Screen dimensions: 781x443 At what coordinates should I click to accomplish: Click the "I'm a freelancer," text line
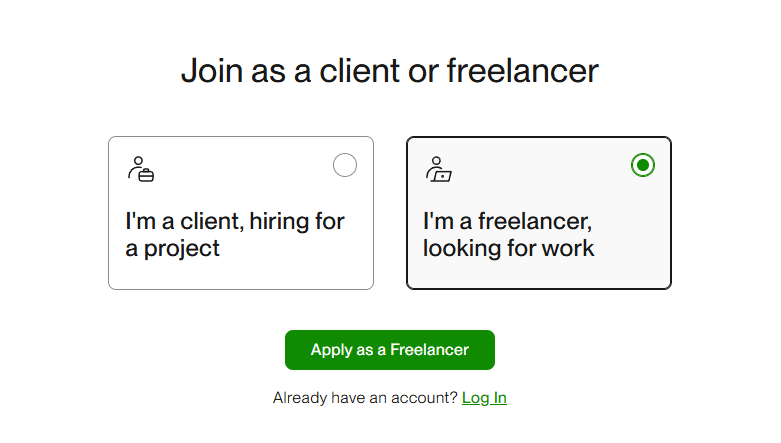click(x=508, y=220)
